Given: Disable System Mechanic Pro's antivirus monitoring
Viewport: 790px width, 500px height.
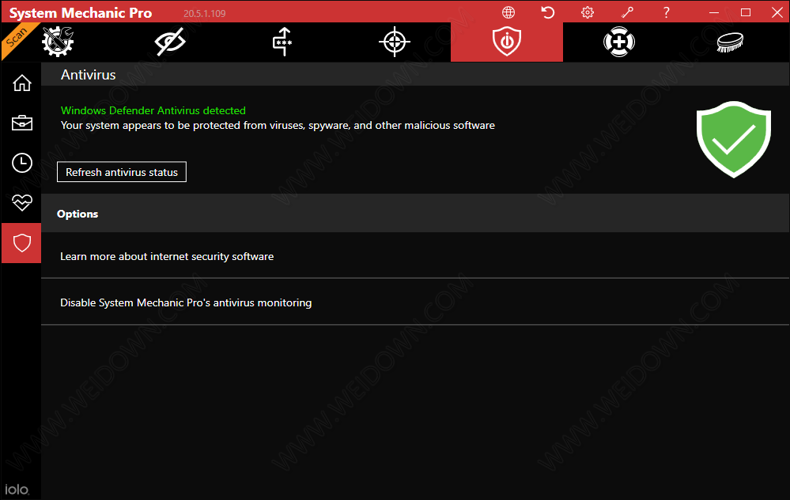Looking at the screenshot, I should (186, 302).
